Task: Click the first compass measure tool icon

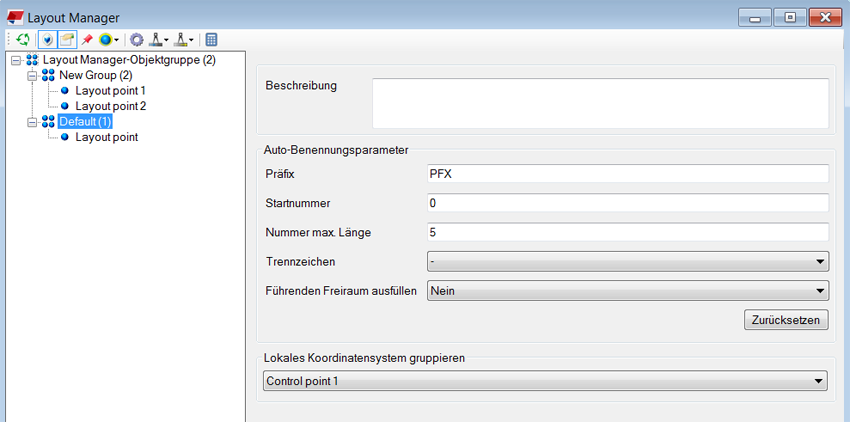Action: click(x=155, y=40)
